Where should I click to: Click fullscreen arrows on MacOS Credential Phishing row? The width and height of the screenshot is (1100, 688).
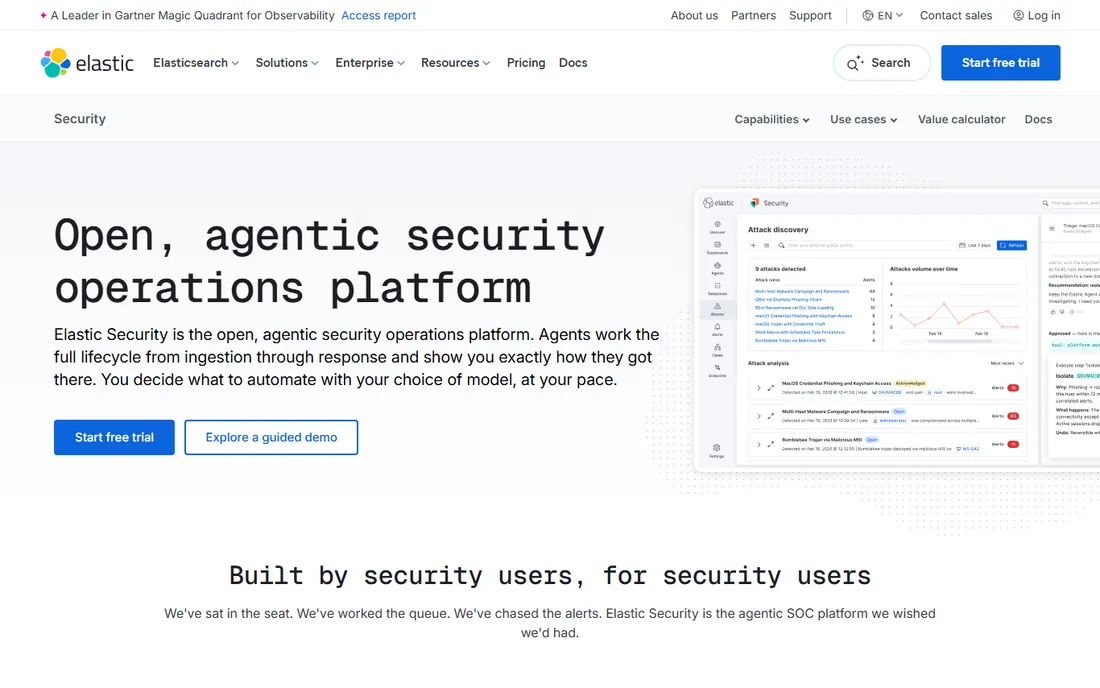[770, 388]
